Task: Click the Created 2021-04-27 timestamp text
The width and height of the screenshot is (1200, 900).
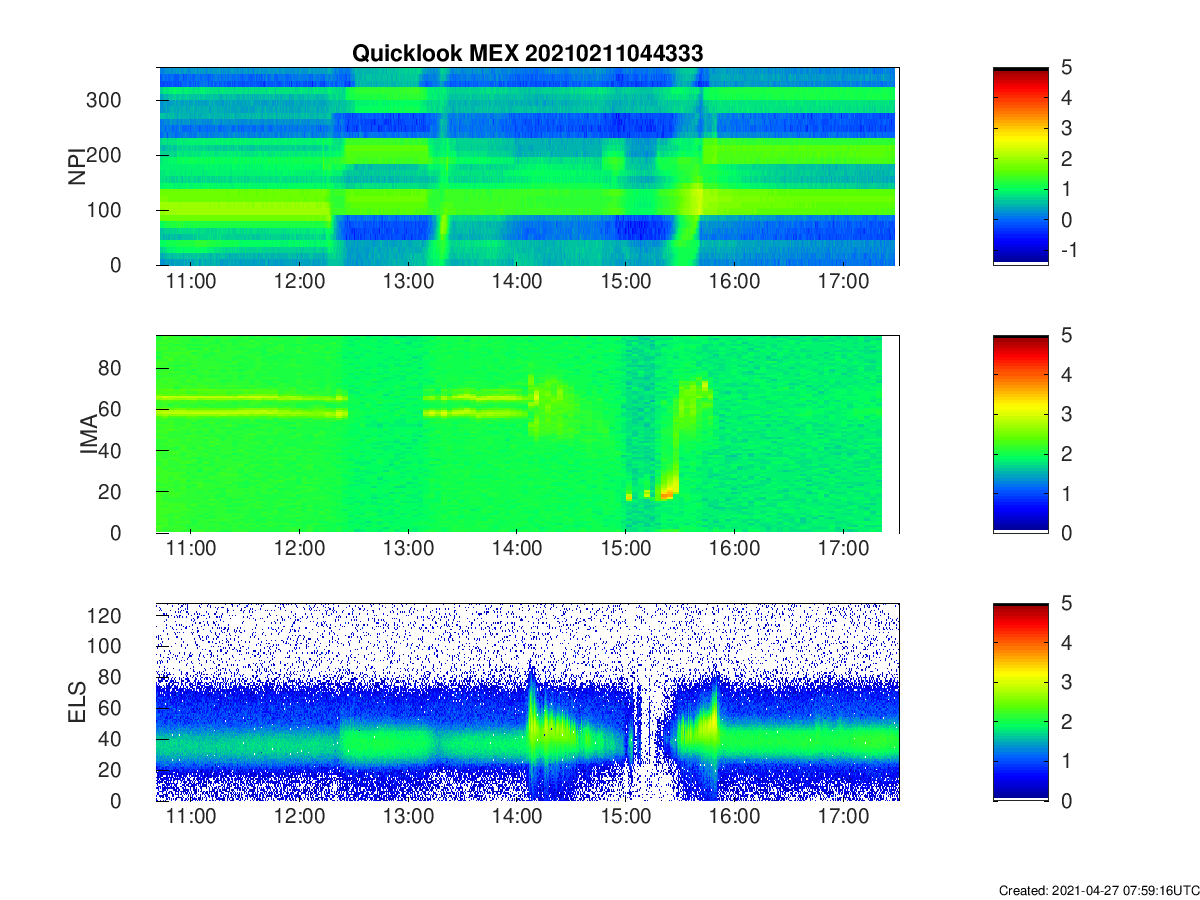Action: click(1099, 890)
